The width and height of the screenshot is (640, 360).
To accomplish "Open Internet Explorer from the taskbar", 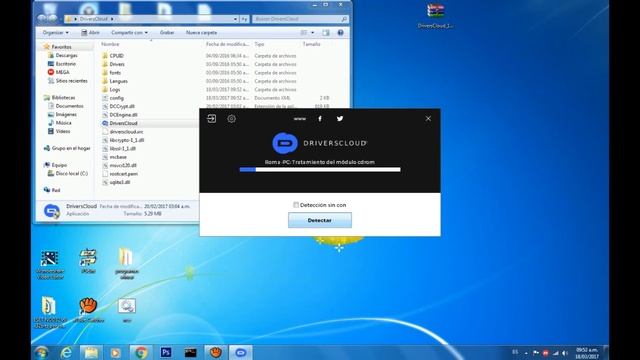I will click(66, 352).
